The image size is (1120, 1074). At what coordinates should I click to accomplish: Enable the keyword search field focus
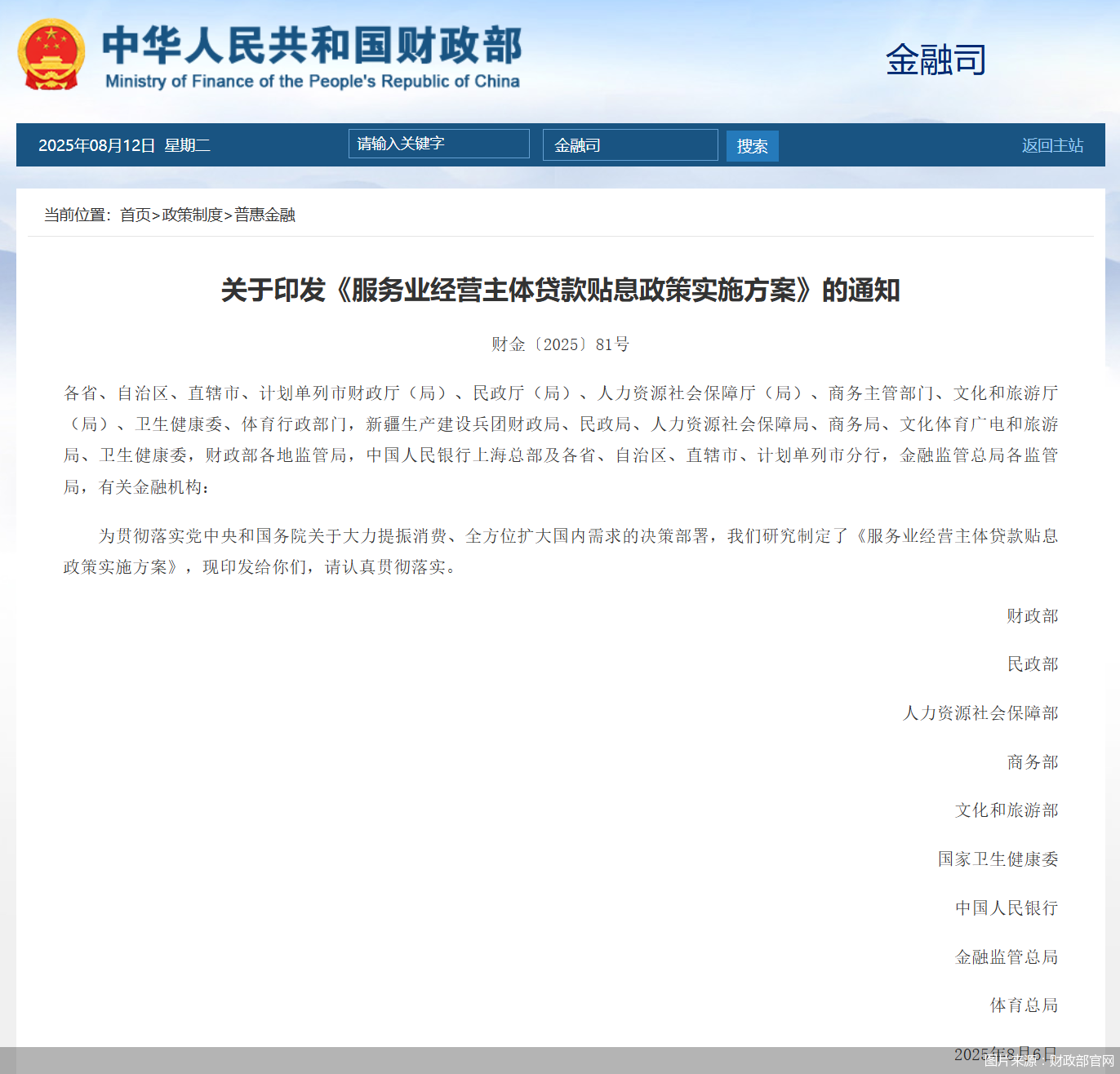(438, 144)
